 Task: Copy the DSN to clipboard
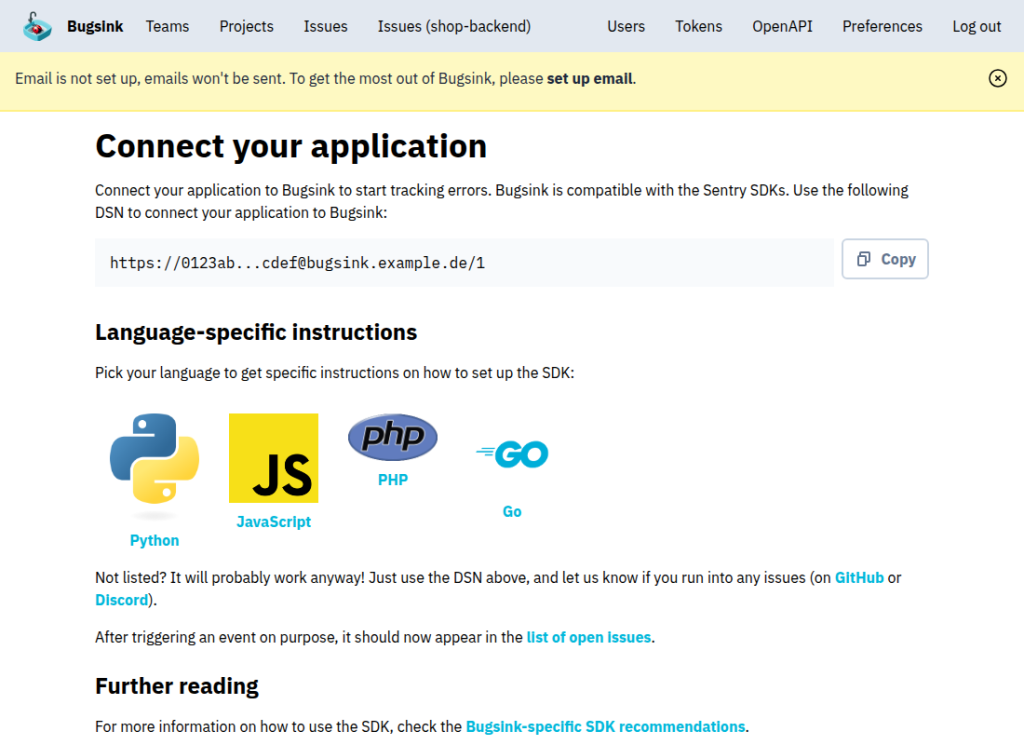(x=885, y=259)
